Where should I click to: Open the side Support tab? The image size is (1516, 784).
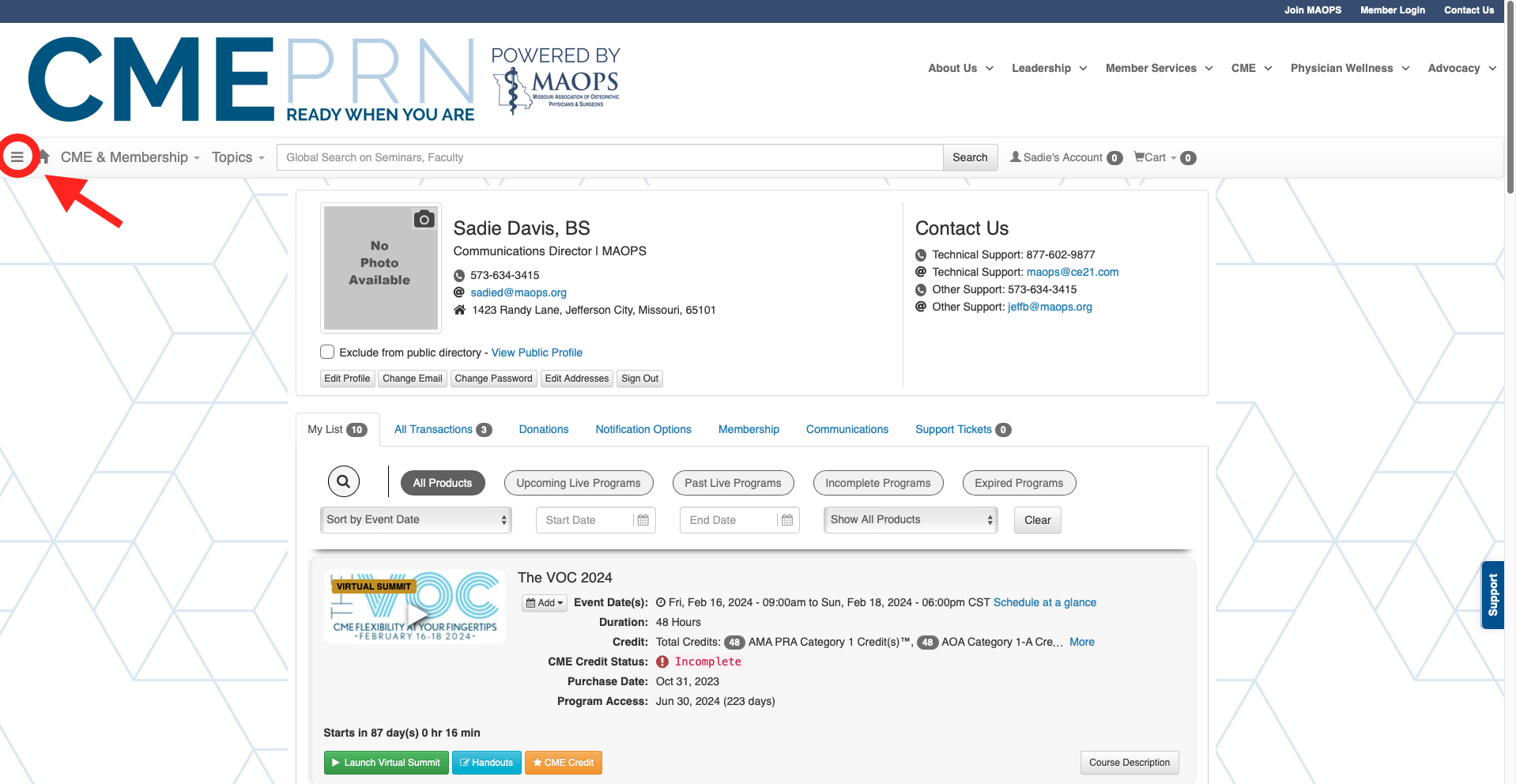tap(1492, 595)
